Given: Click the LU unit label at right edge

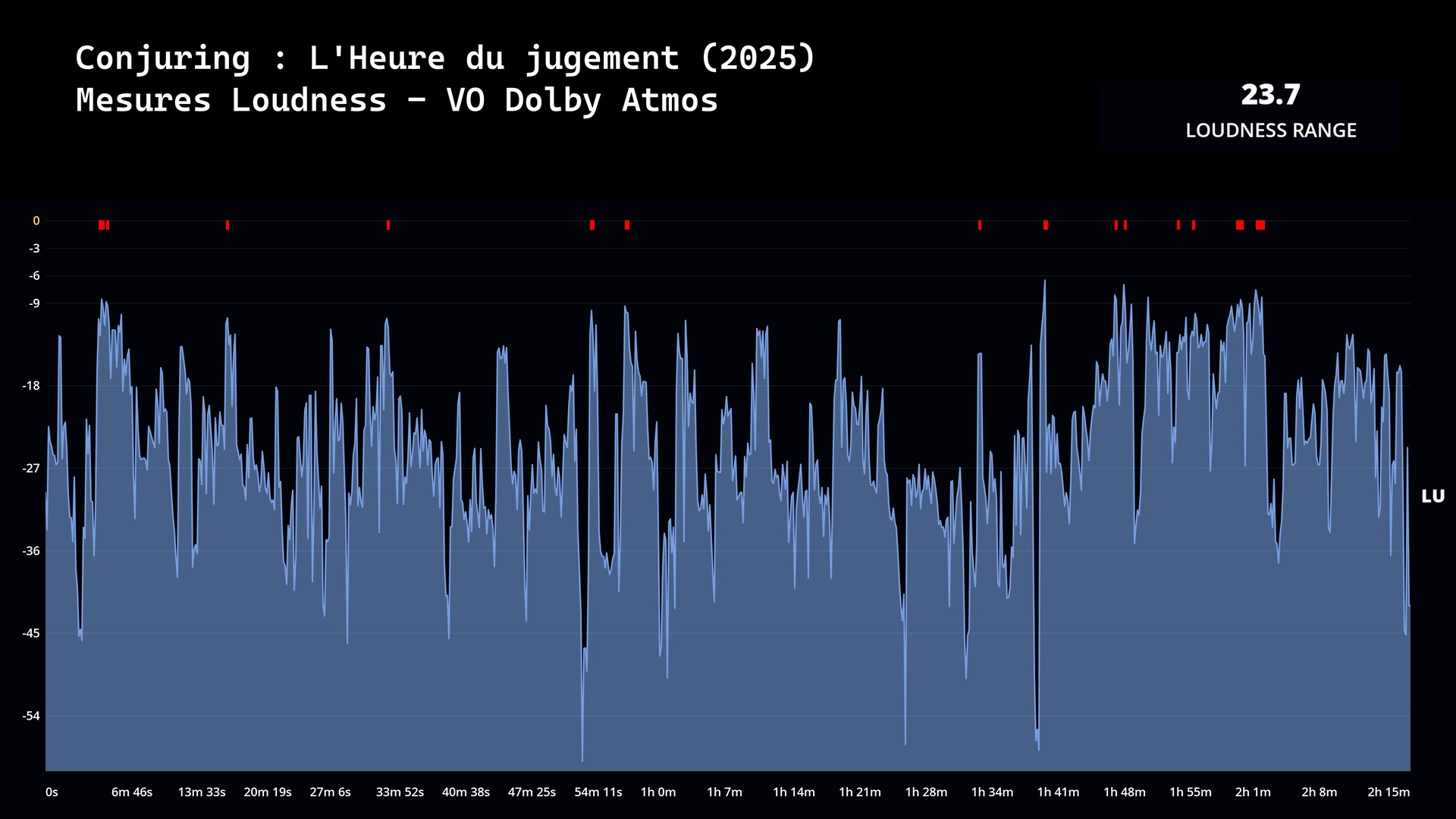Looking at the screenshot, I should coord(1432,497).
